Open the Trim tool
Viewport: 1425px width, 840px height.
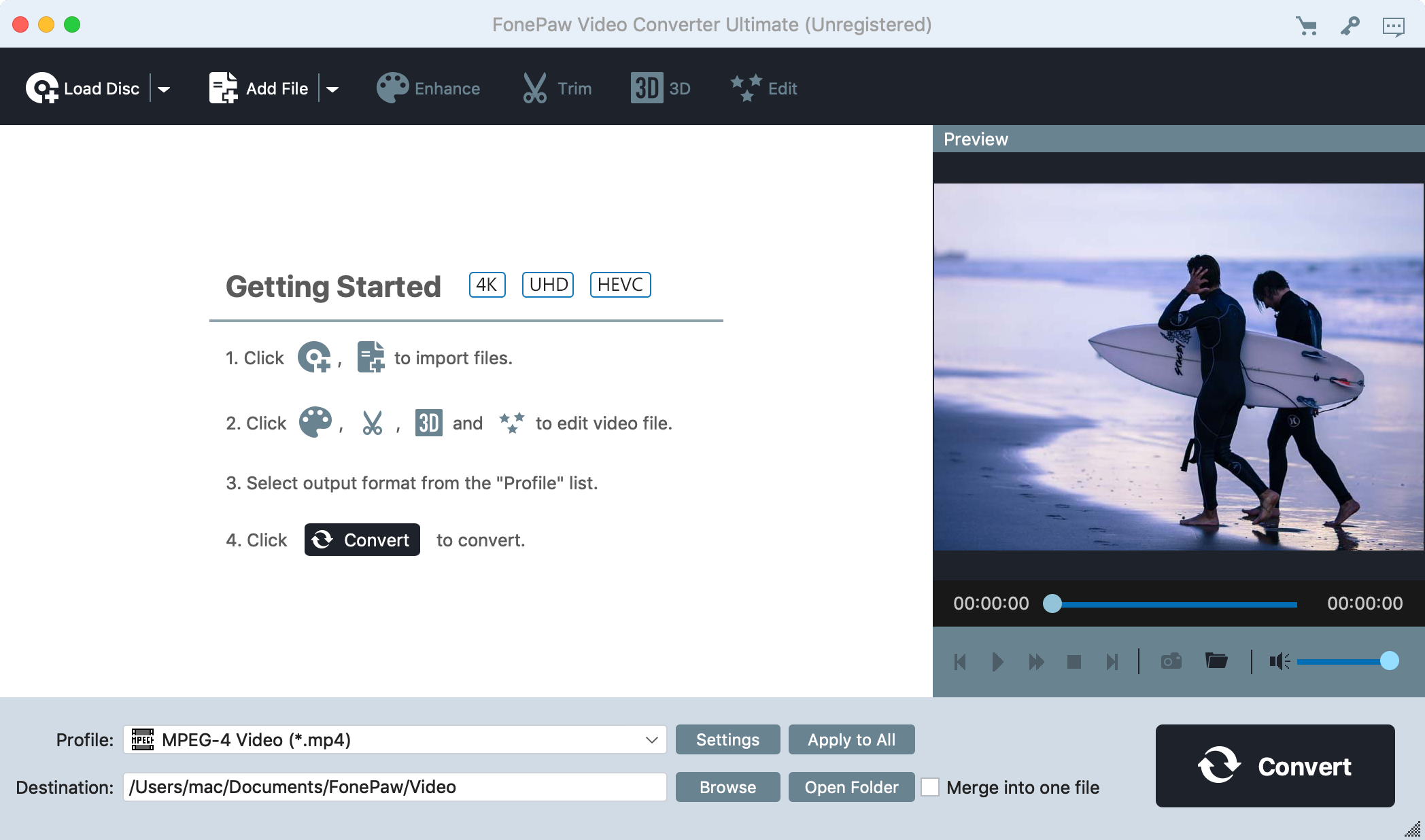(x=557, y=88)
